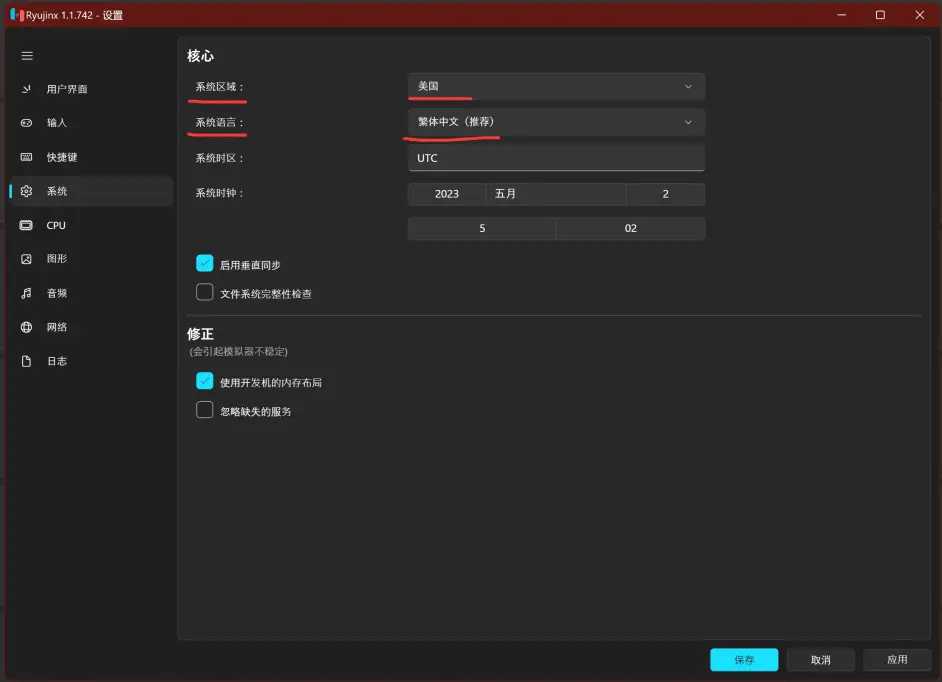Screen dimensions: 942x682
Task: Click the music note icon beside 音频
Action: click(26, 293)
